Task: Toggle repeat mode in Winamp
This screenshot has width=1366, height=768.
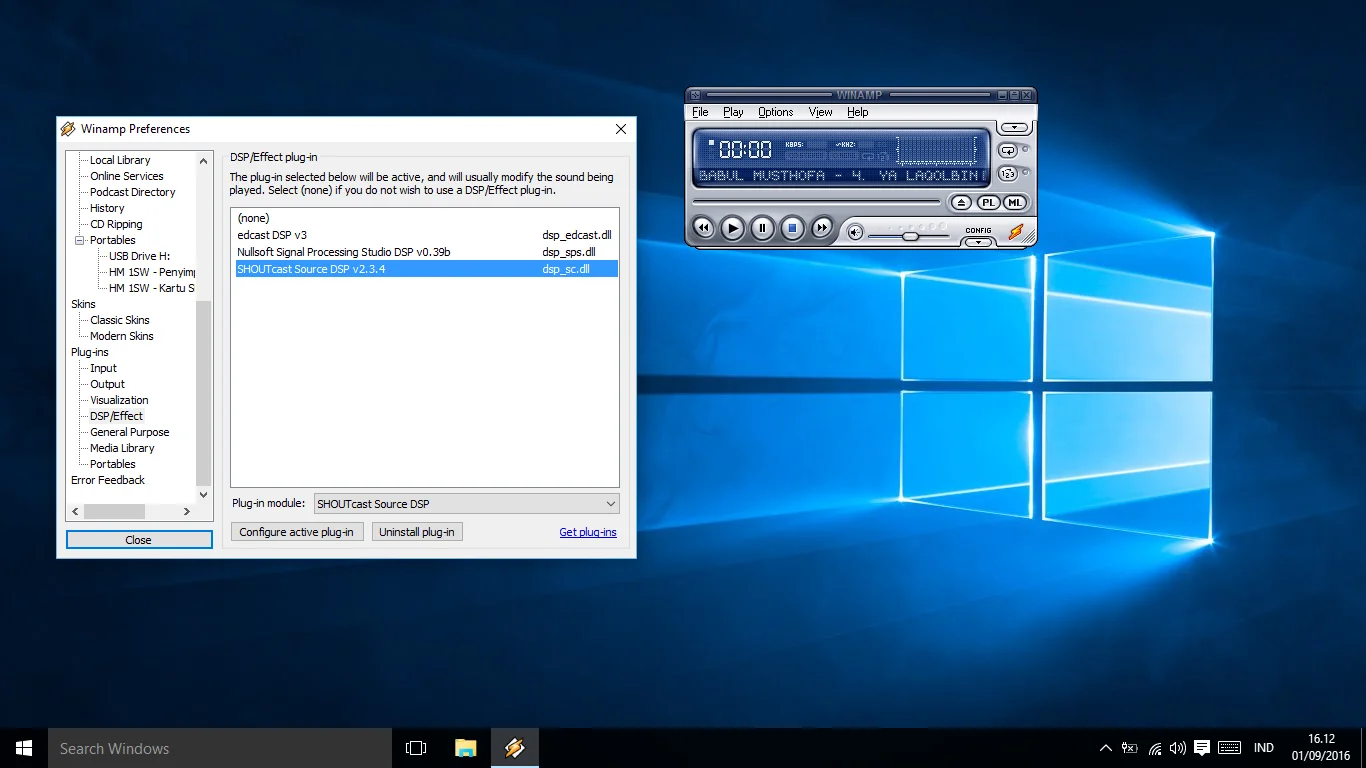Action: [x=1008, y=149]
